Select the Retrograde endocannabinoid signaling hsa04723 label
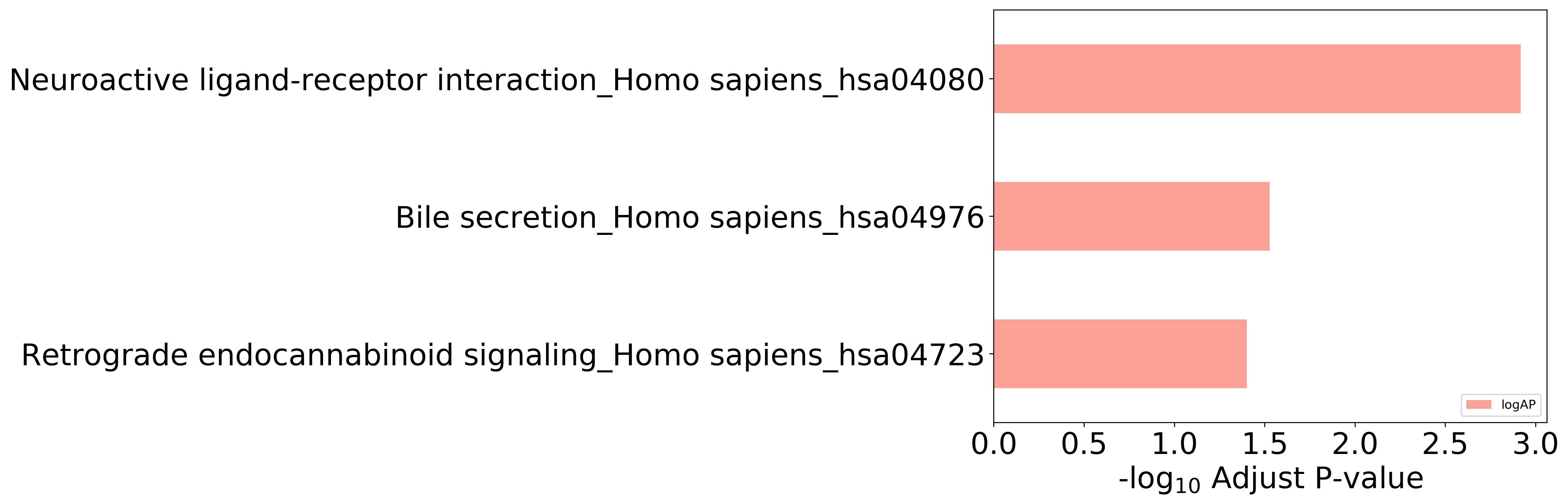The width and height of the screenshot is (1568, 504). [x=503, y=355]
